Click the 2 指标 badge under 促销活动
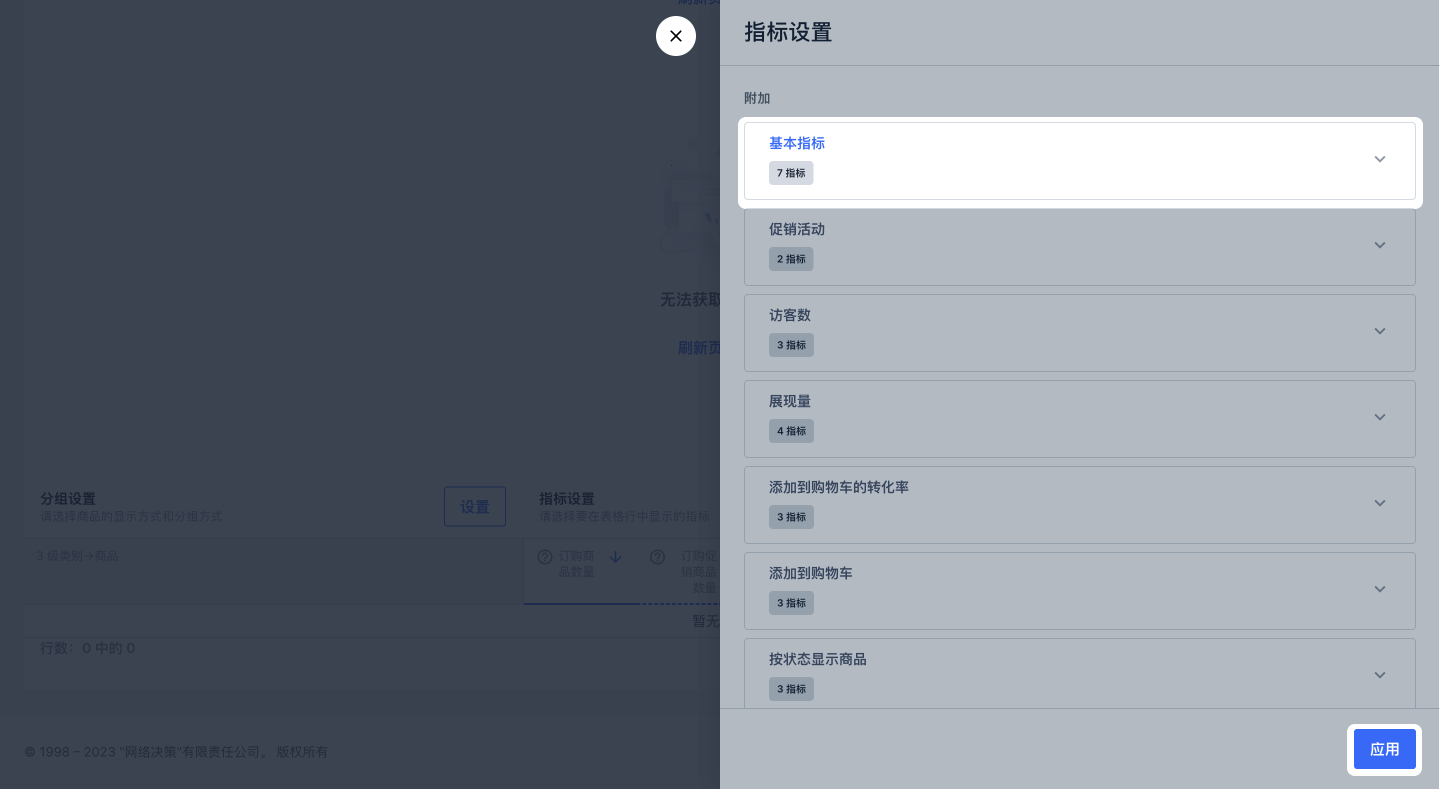Screen dimensions: 1442x789 pyautogui.click(x=791, y=259)
